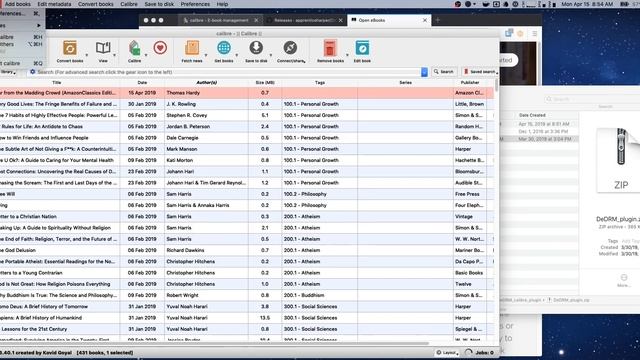Switch to calibre E-book management browser tab

coord(220,20)
